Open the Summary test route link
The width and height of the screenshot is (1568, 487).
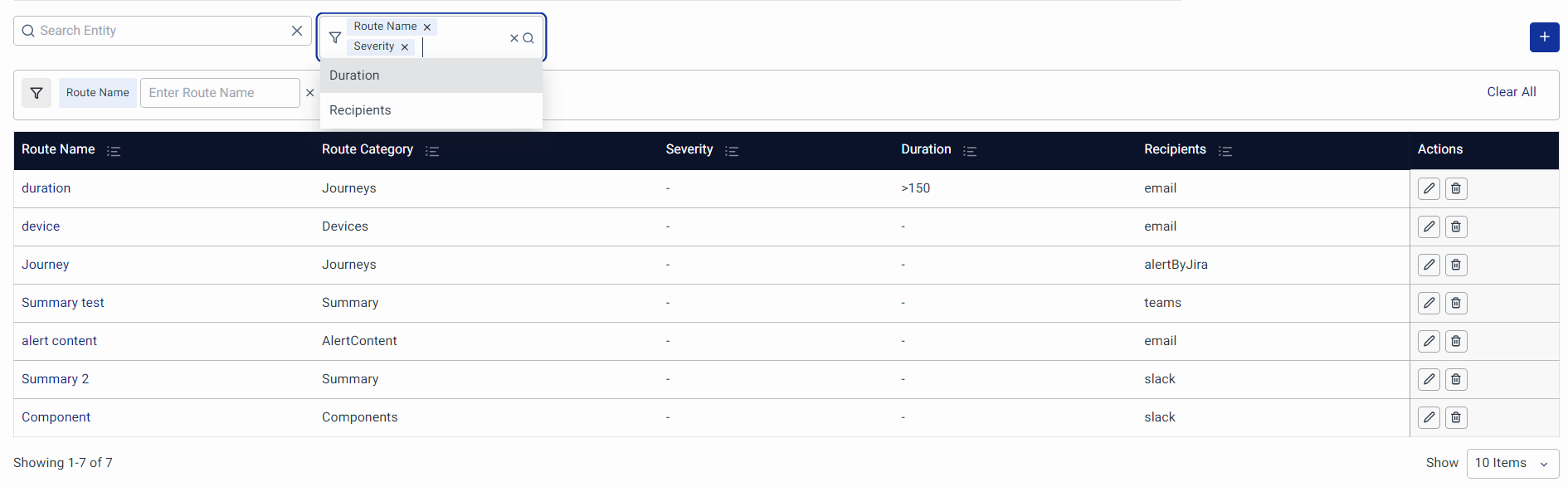[63, 303]
